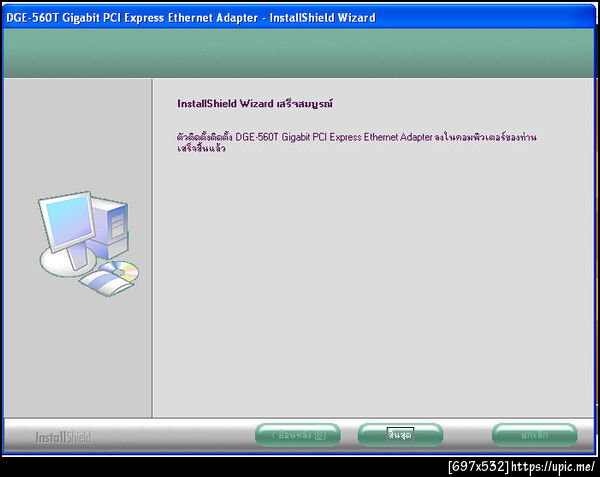This screenshot has height=477, width=600.
Task: Click the สิ้นสุด (Finish) button
Action: pos(400,435)
